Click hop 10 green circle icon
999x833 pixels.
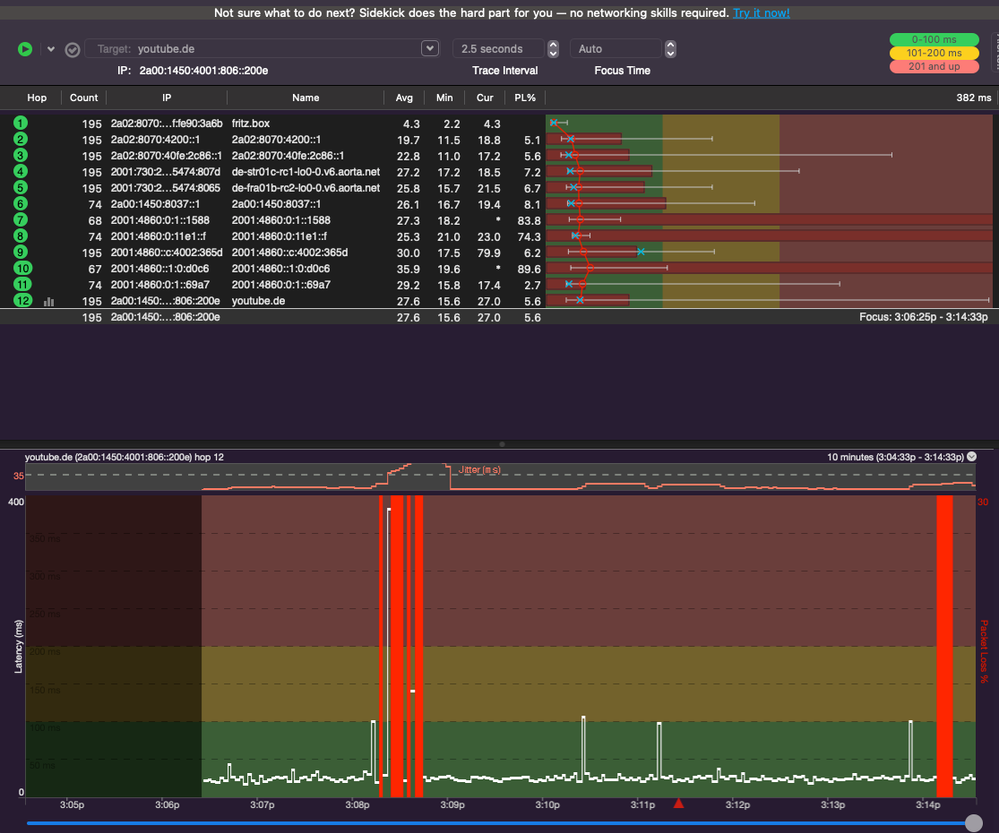coord(23,268)
